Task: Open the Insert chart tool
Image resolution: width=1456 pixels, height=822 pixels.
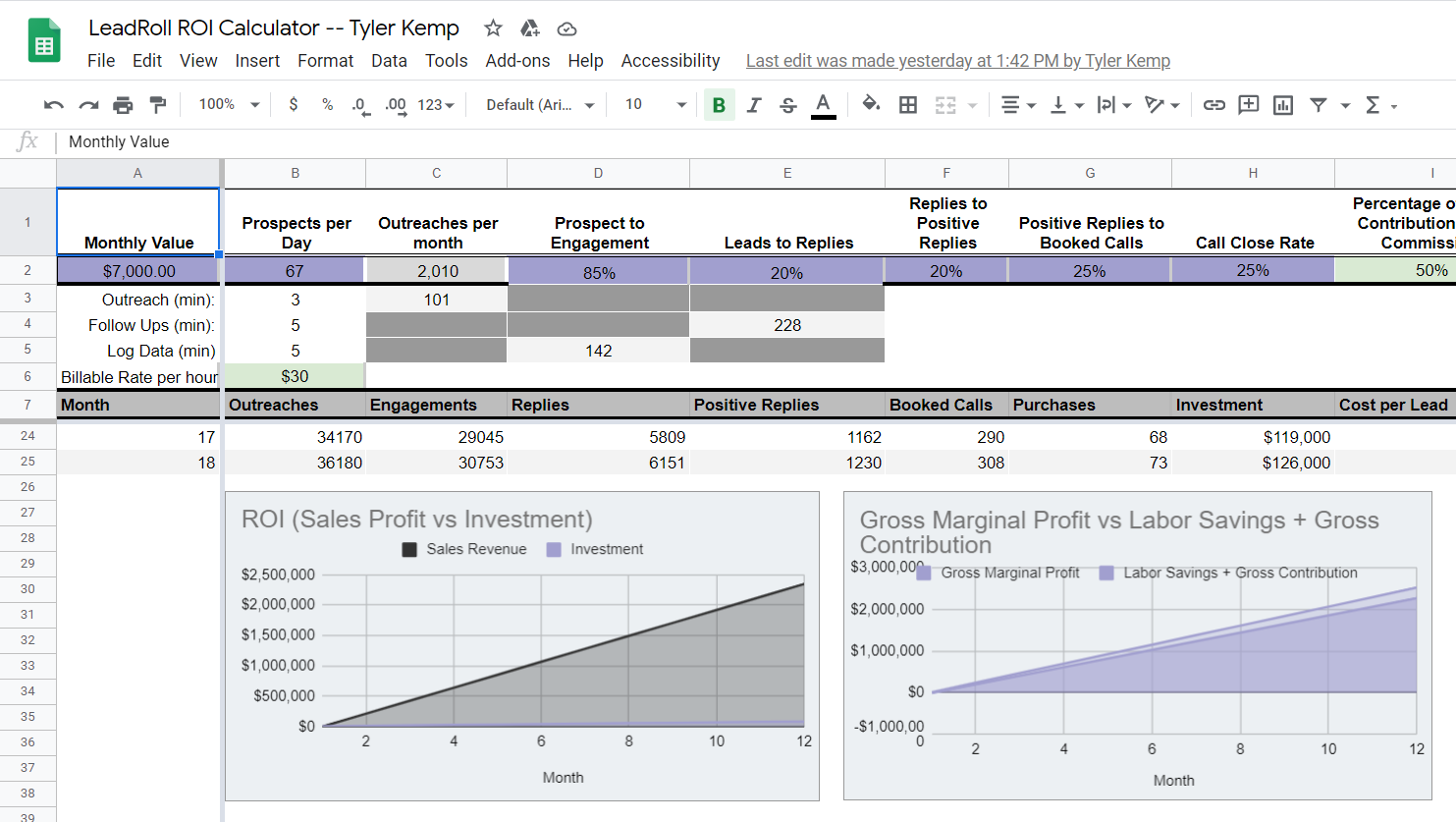Action: coord(1282,104)
